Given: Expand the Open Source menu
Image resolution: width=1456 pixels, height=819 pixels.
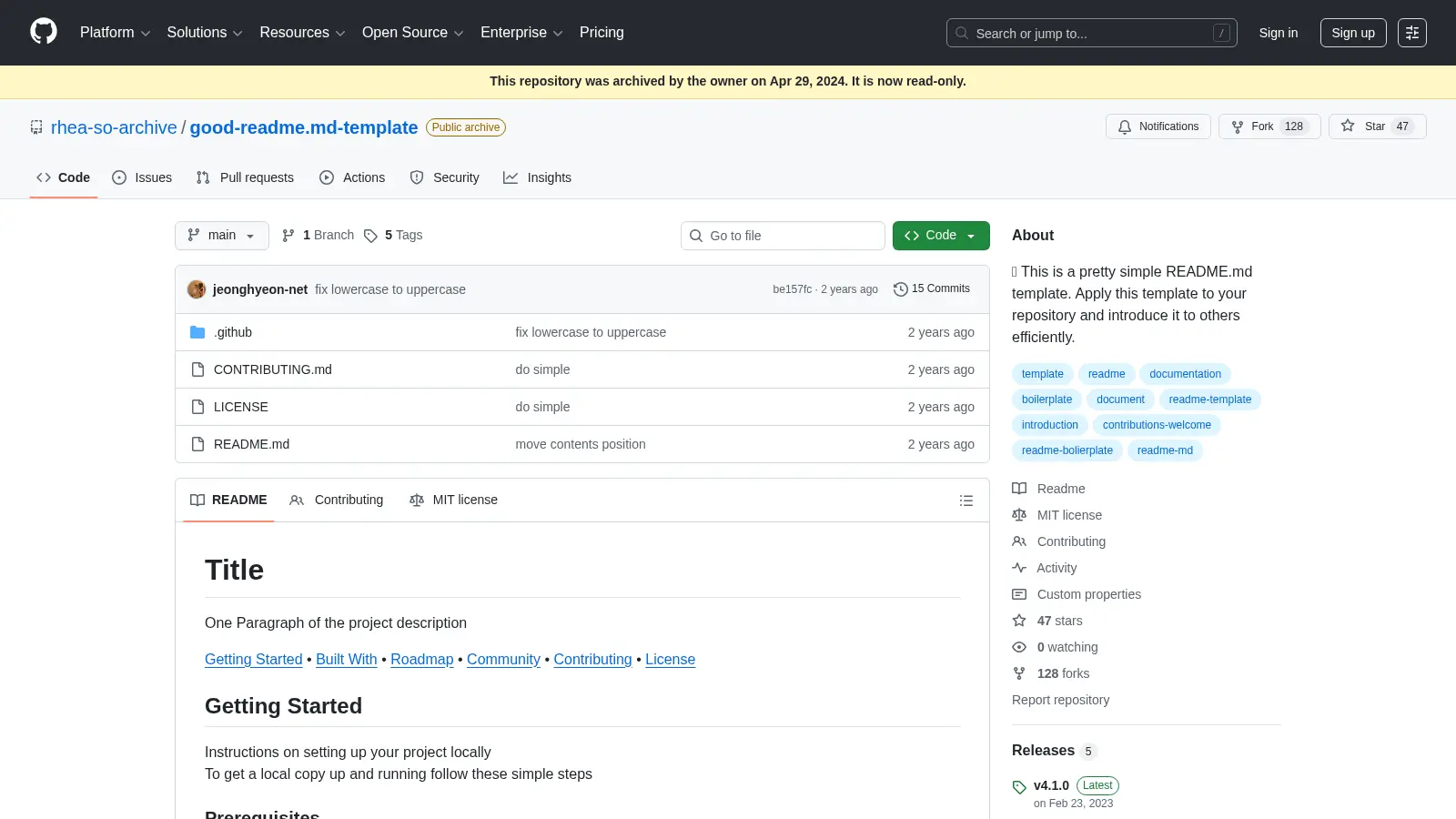Looking at the screenshot, I should (413, 33).
